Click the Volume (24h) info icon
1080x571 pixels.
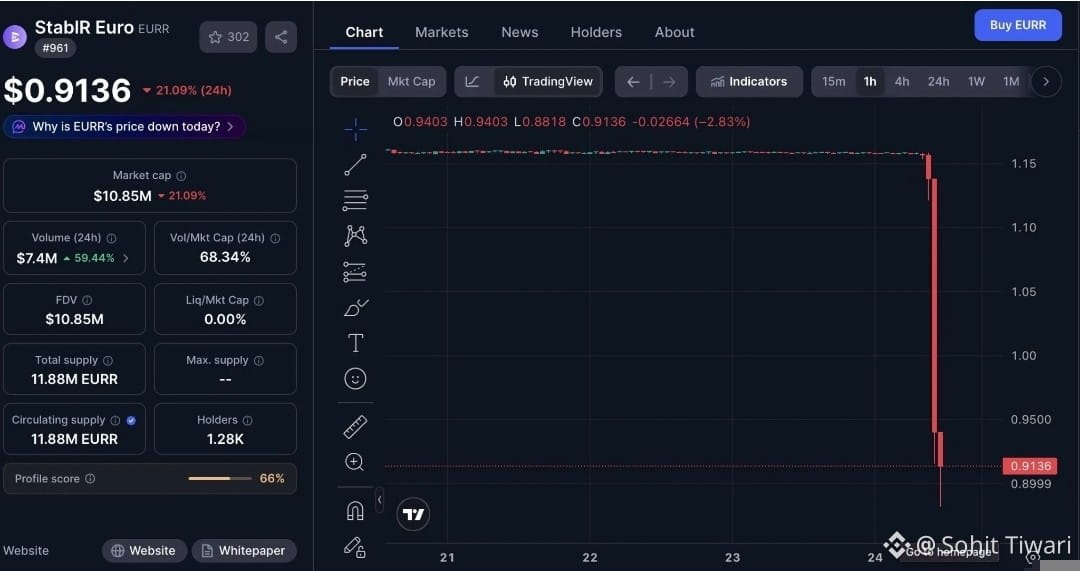(111, 238)
